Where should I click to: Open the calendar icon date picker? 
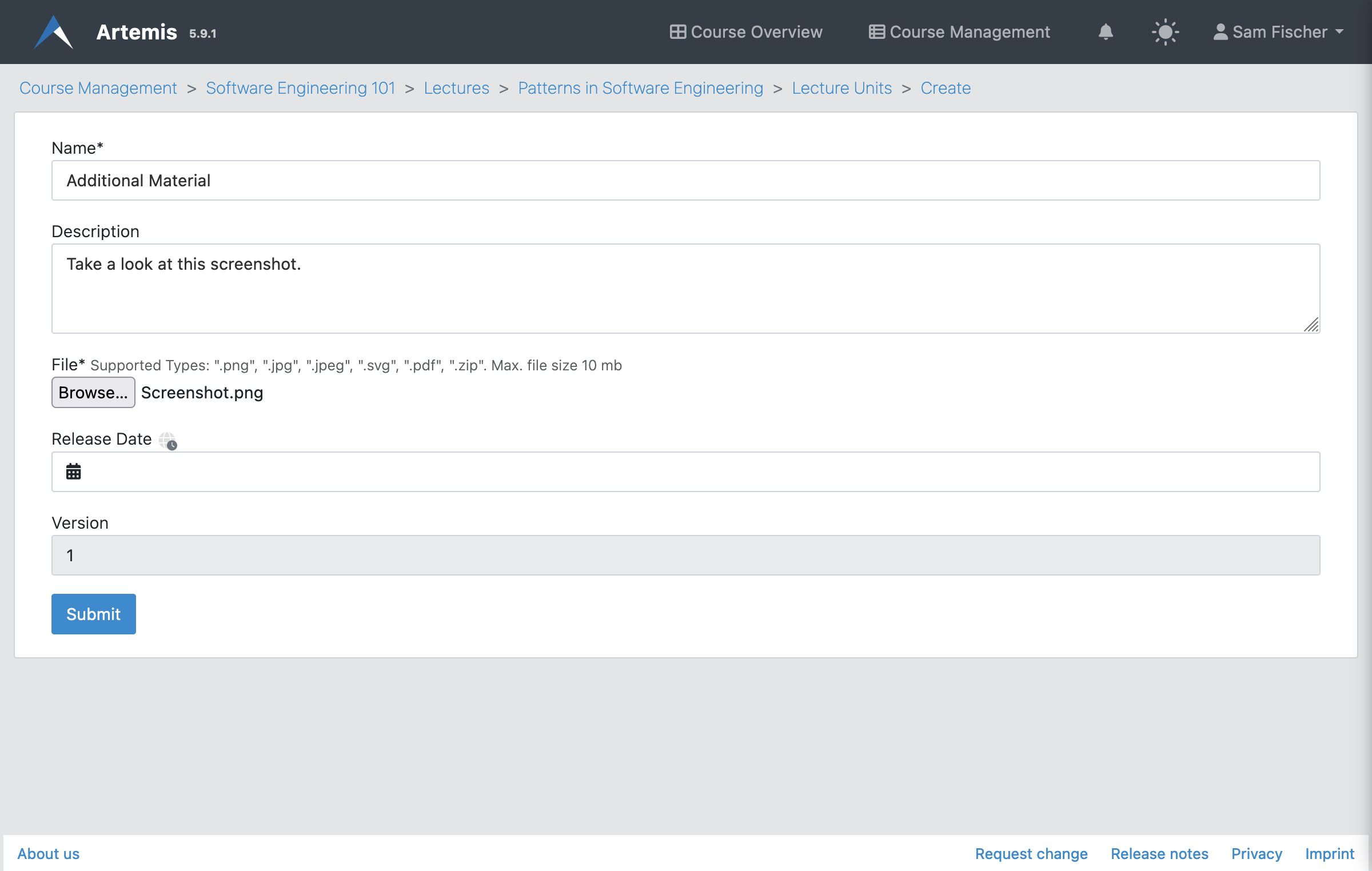coord(73,472)
